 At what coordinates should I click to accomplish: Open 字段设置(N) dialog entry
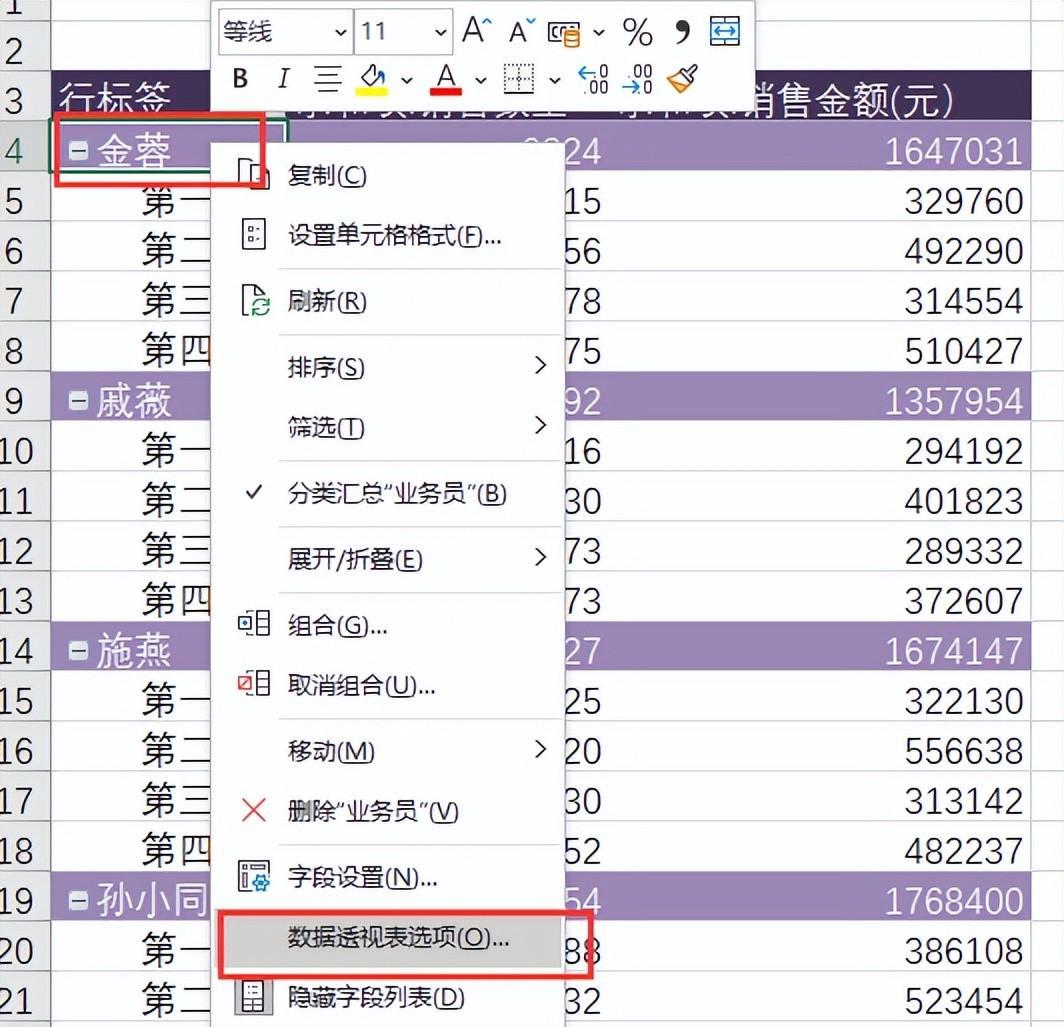[x=388, y=876]
